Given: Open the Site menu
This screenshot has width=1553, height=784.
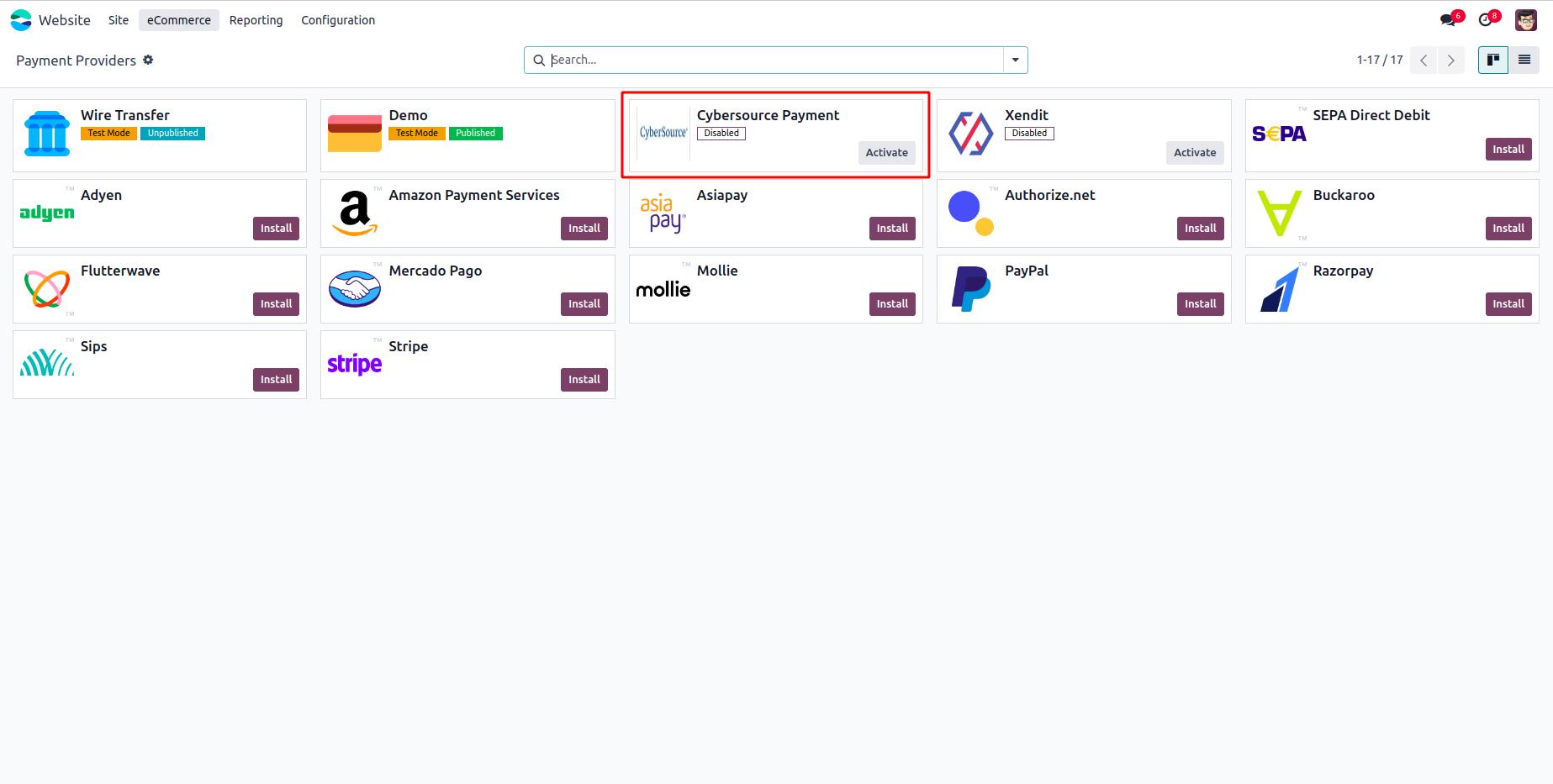Looking at the screenshot, I should [119, 20].
